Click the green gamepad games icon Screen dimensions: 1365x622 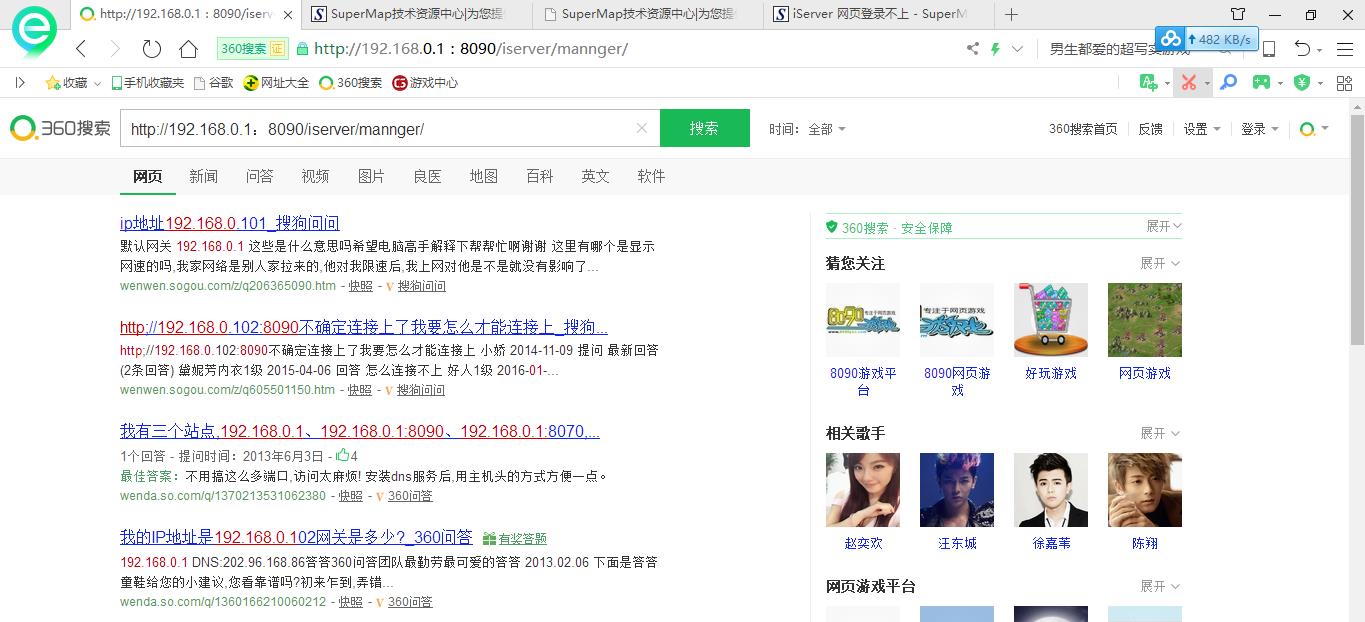1262,83
